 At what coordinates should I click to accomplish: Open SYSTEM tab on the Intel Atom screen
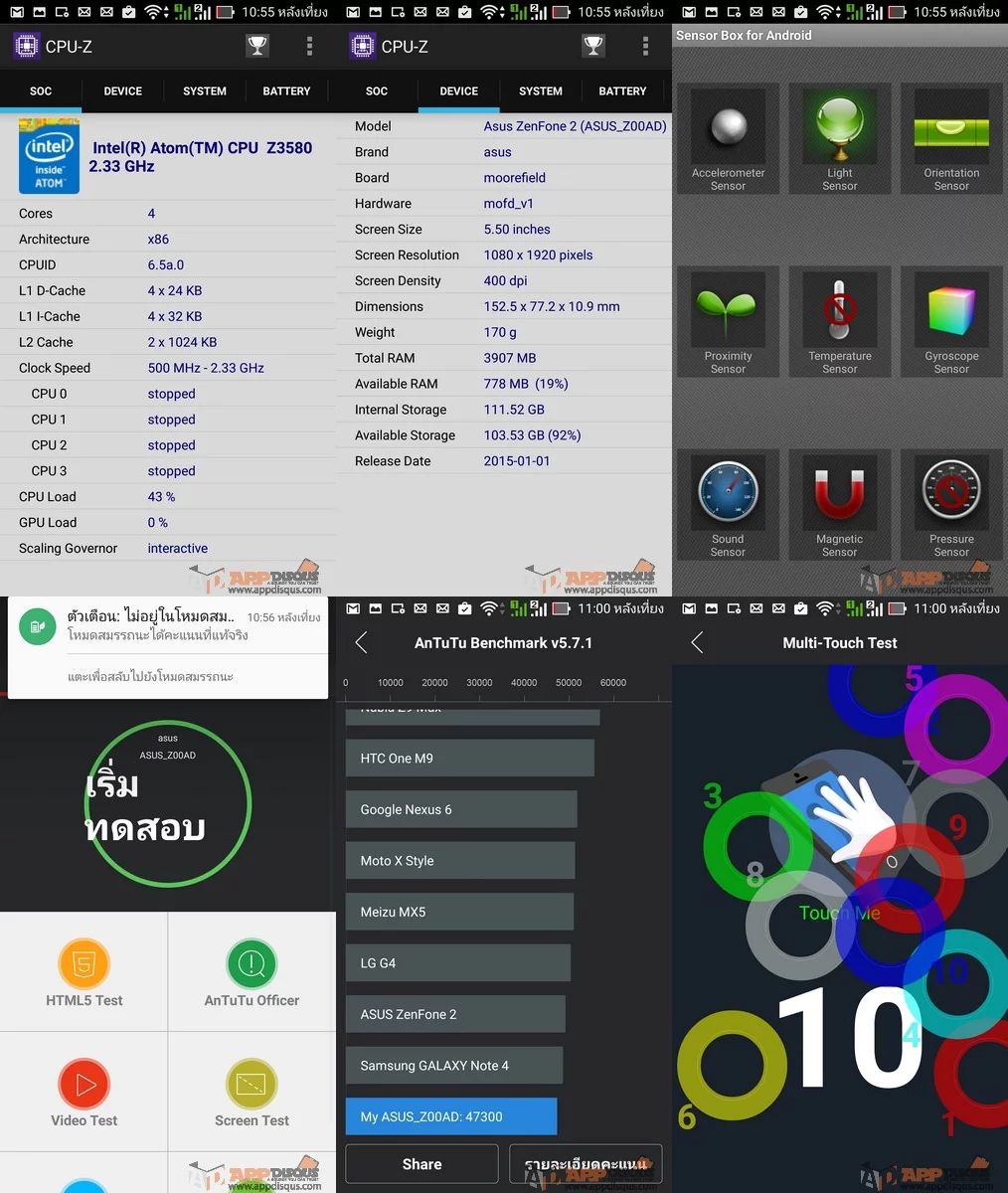point(205,91)
